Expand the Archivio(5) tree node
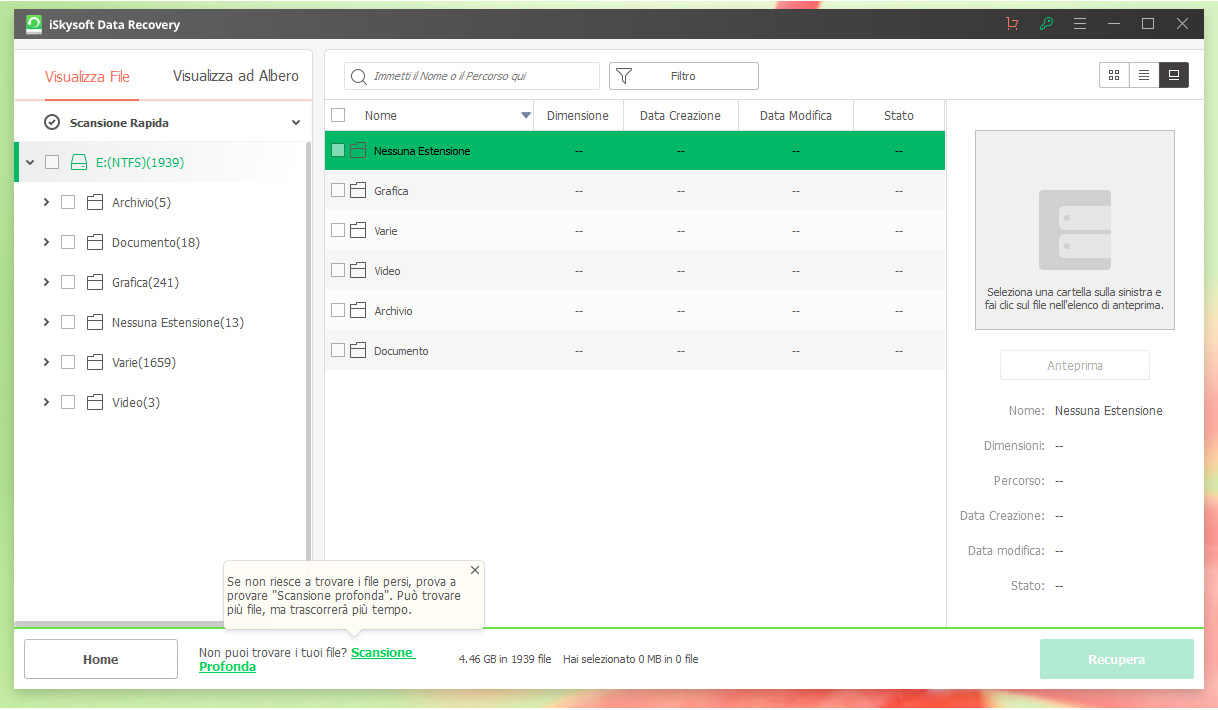Screen dimensions: 1218x710 tap(46, 202)
